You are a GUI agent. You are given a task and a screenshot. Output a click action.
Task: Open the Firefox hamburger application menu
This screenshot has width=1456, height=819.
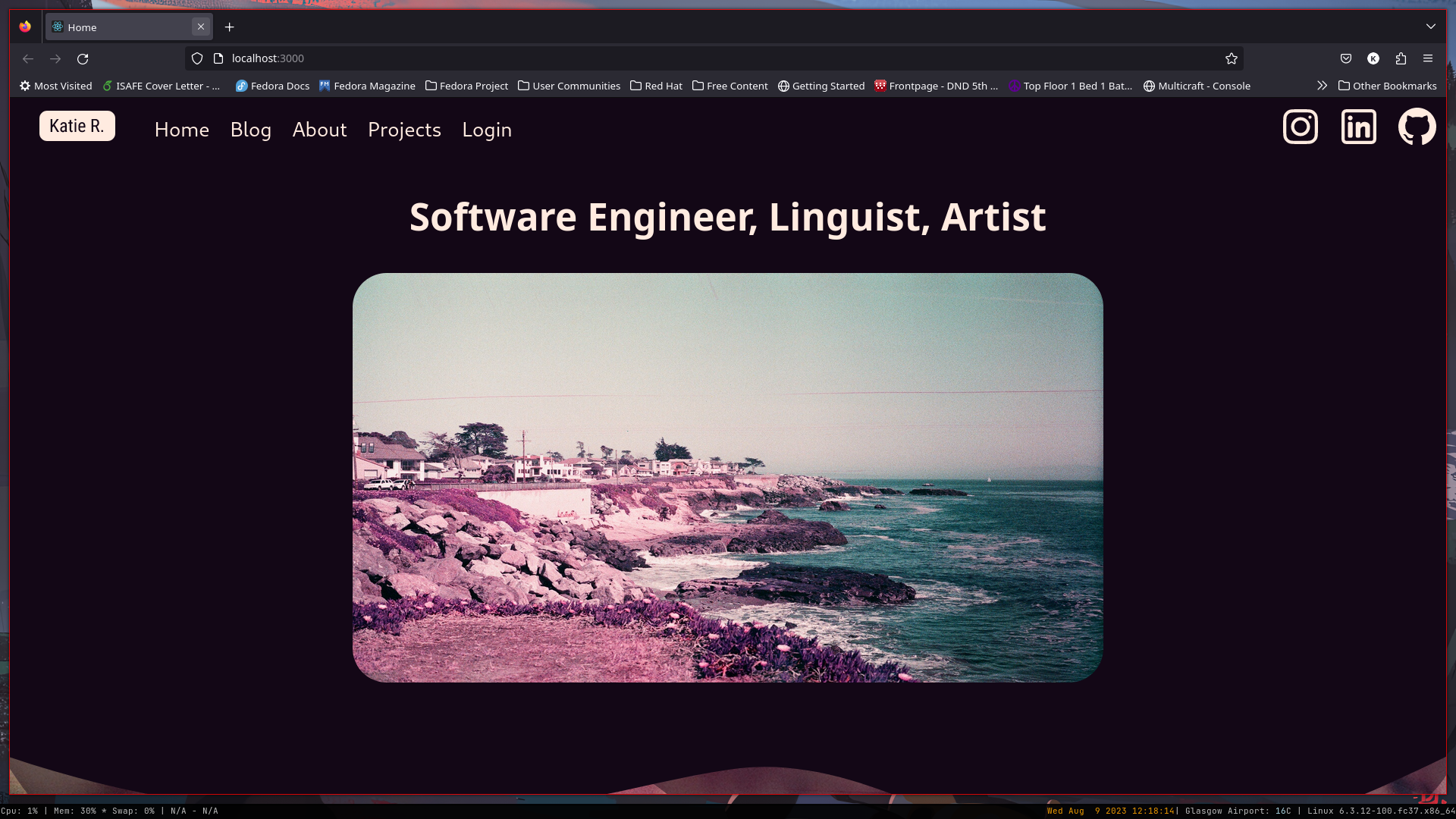[1428, 58]
